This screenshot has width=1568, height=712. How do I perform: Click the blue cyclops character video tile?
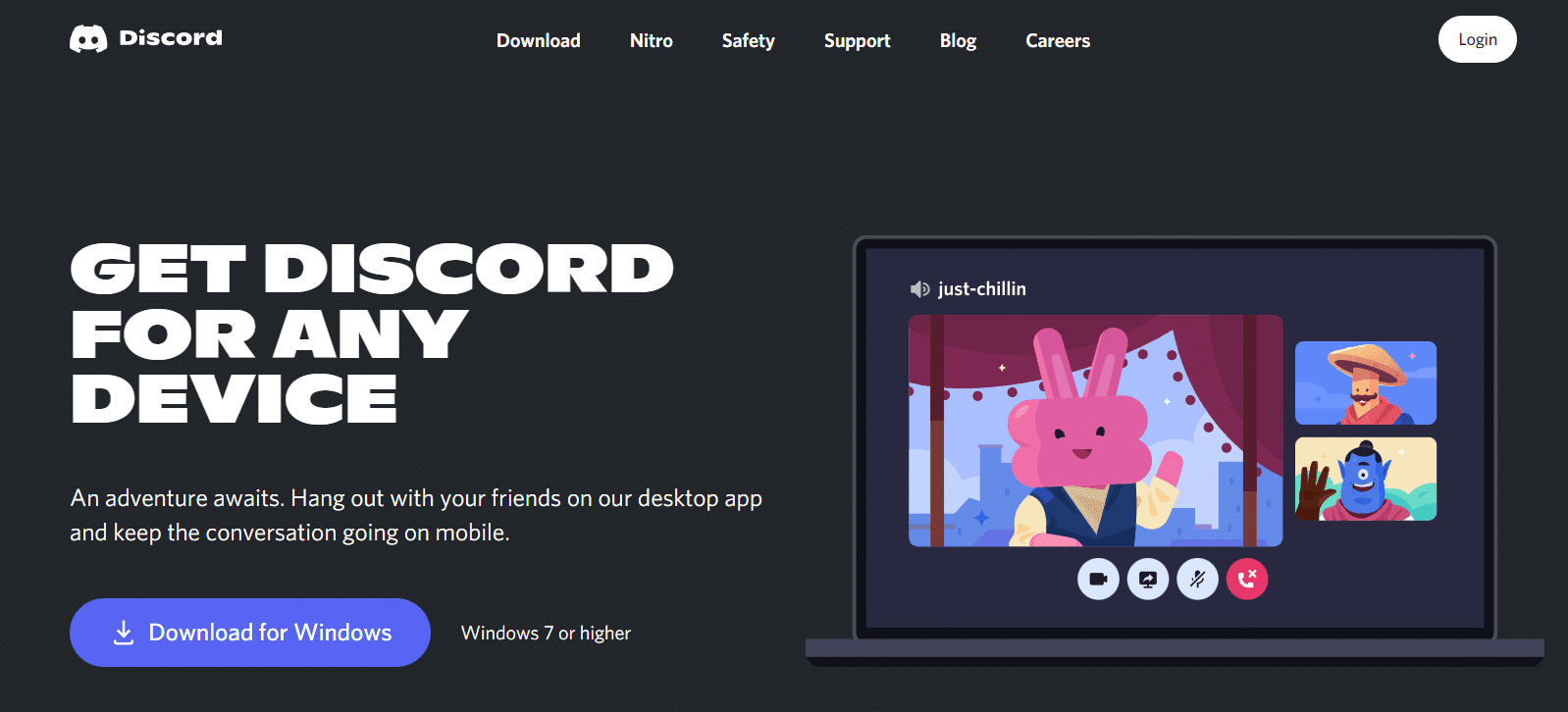pos(1366,479)
